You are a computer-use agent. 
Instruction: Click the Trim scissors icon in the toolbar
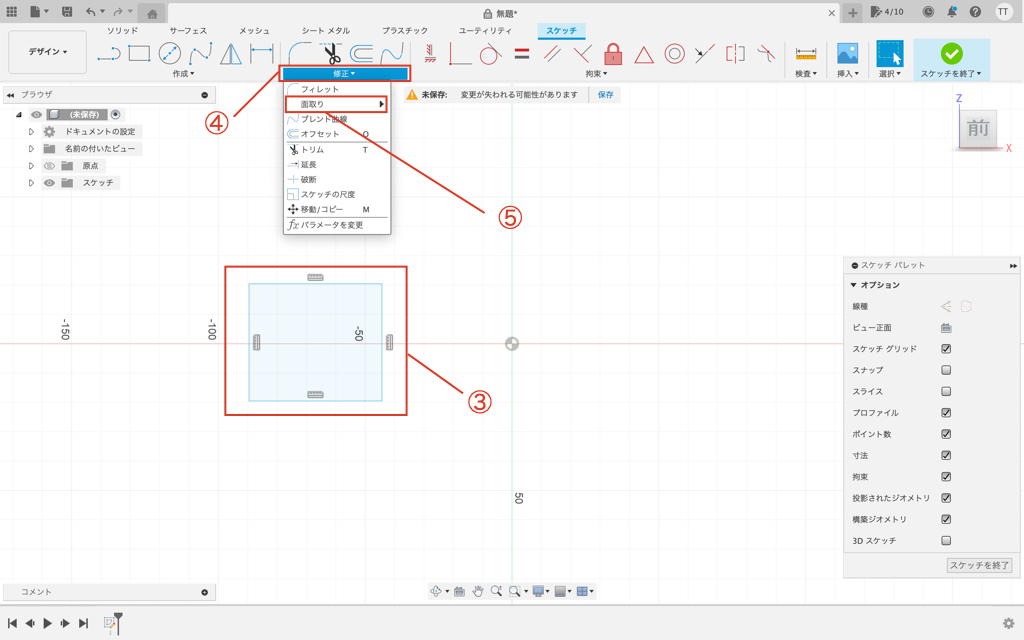click(332, 54)
